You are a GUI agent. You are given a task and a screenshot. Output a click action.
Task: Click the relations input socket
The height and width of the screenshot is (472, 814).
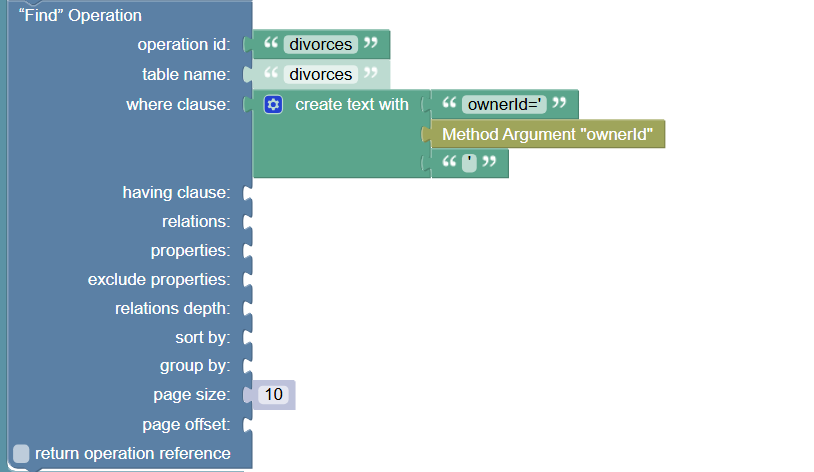coord(248,222)
